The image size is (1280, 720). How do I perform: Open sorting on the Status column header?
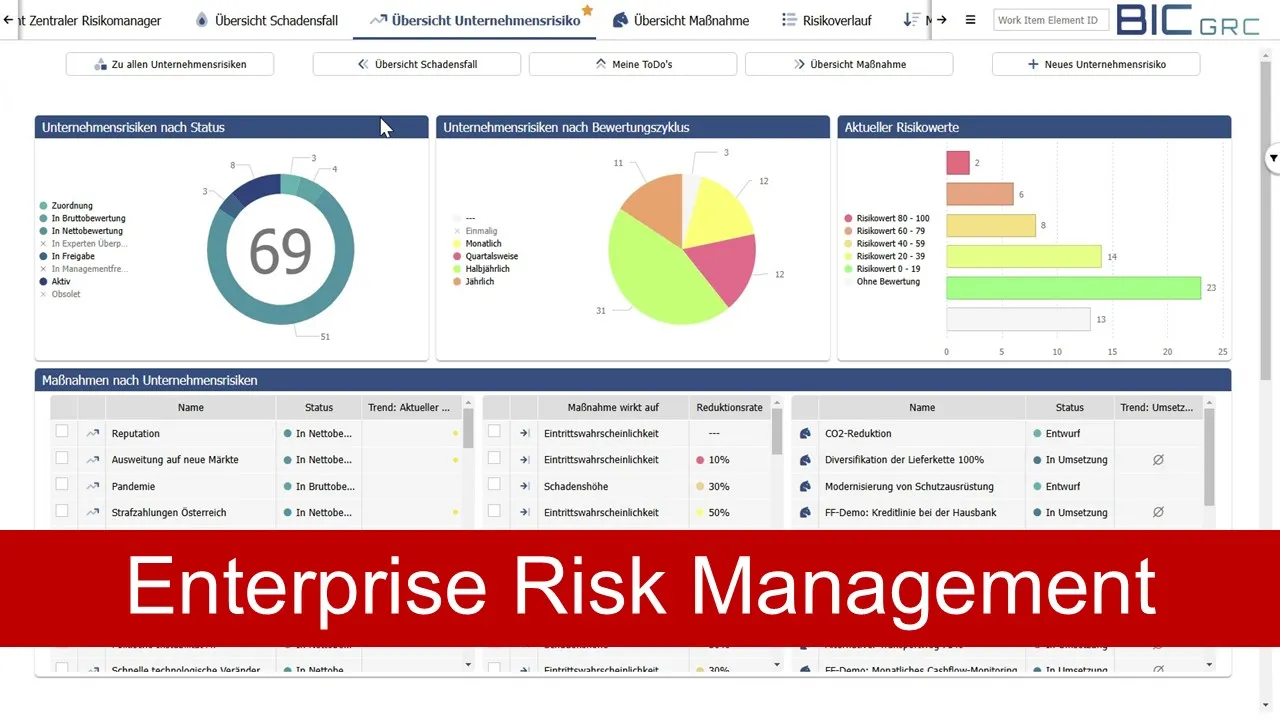[318, 407]
